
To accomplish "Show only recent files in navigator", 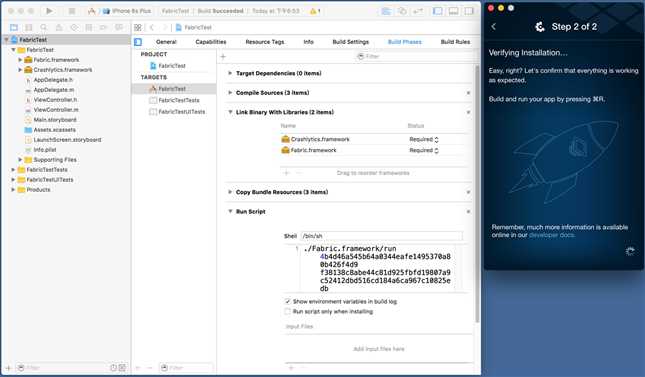I will click(x=114, y=368).
